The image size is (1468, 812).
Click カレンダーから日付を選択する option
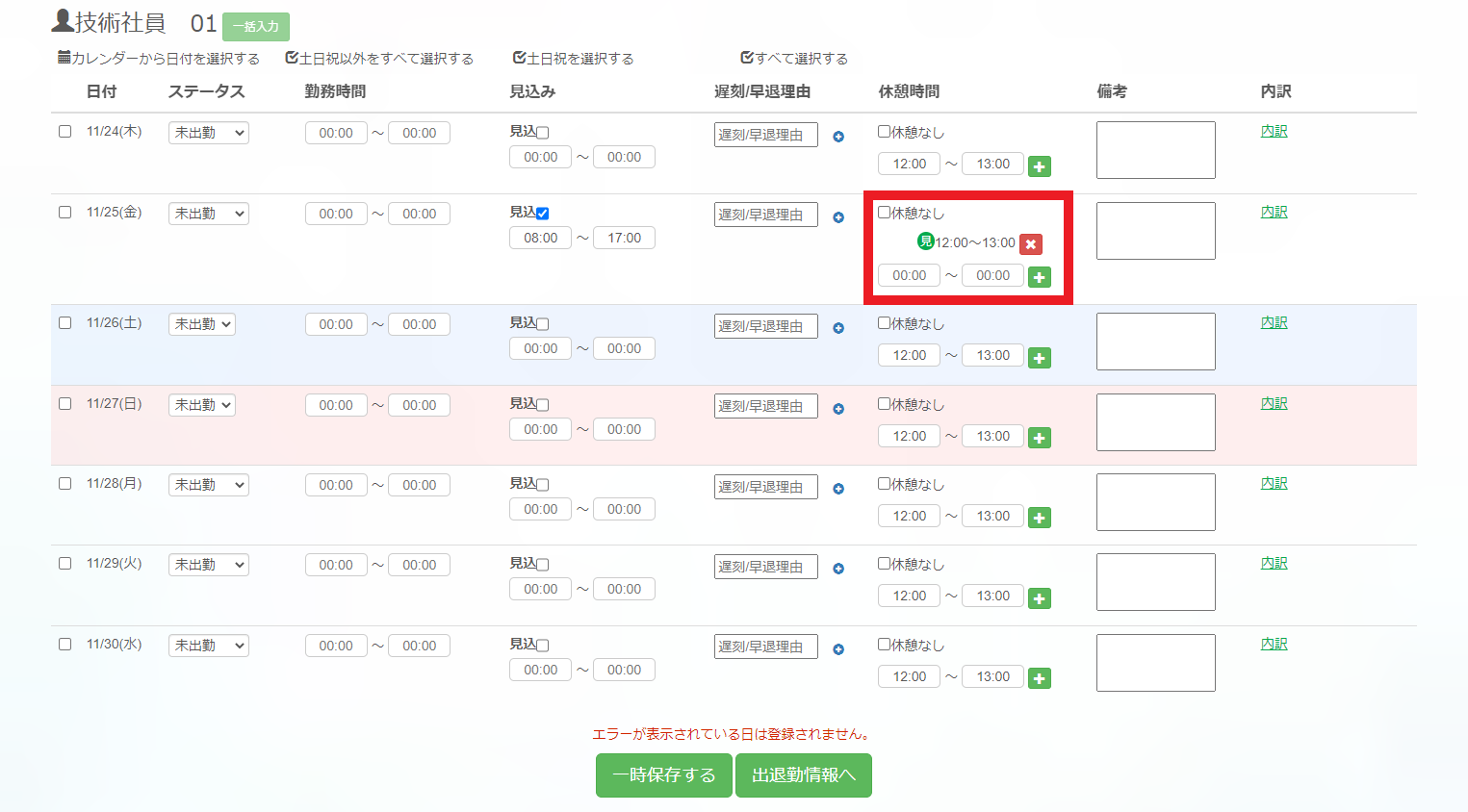(159, 59)
